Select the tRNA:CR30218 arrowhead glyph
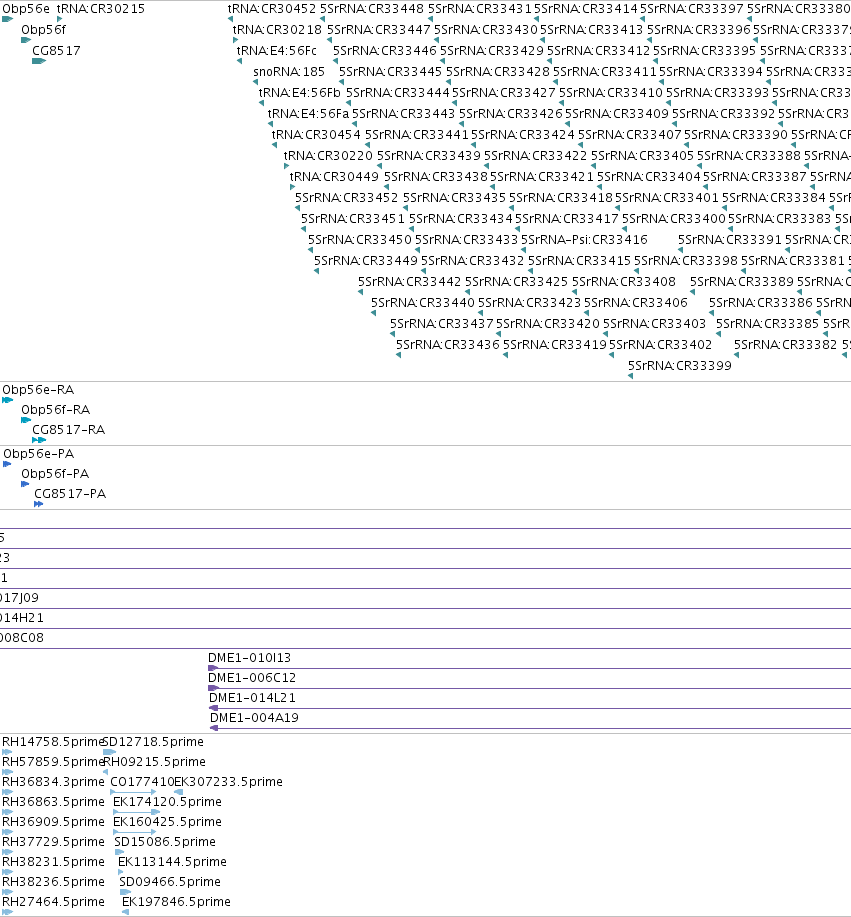This screenshot has height=917, width=851. click(x=235, y=40)
